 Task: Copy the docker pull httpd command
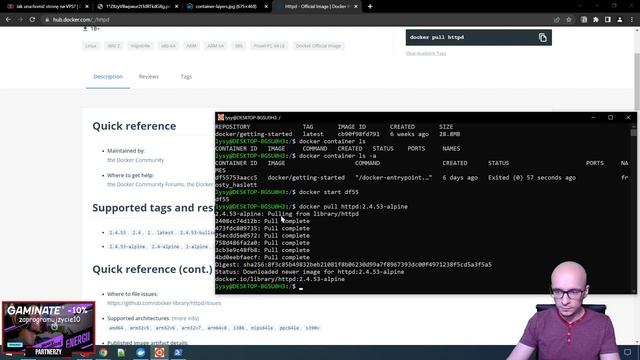point(542,38)
